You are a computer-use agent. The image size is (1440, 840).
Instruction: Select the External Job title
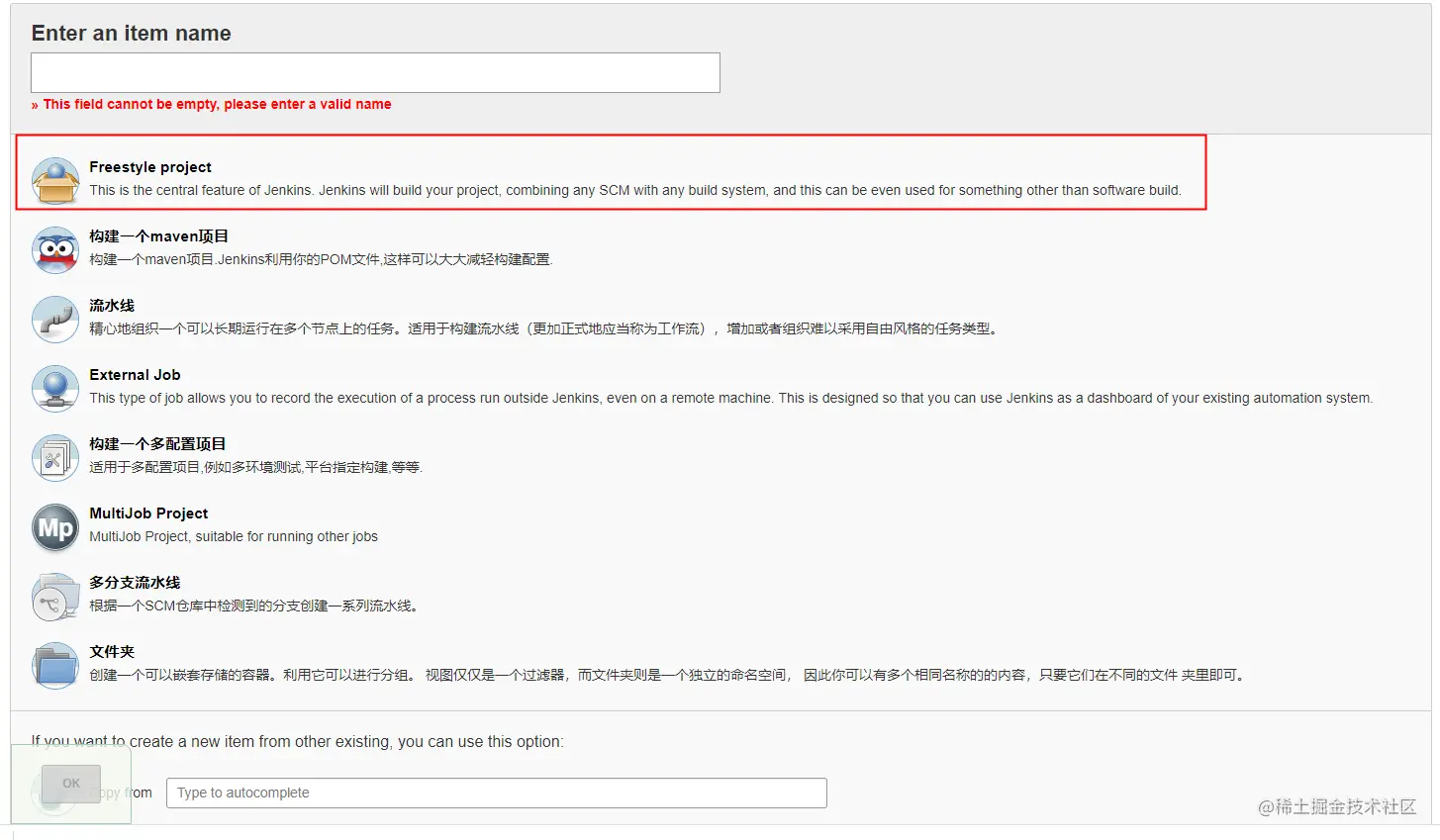click(x=135, y=375)
